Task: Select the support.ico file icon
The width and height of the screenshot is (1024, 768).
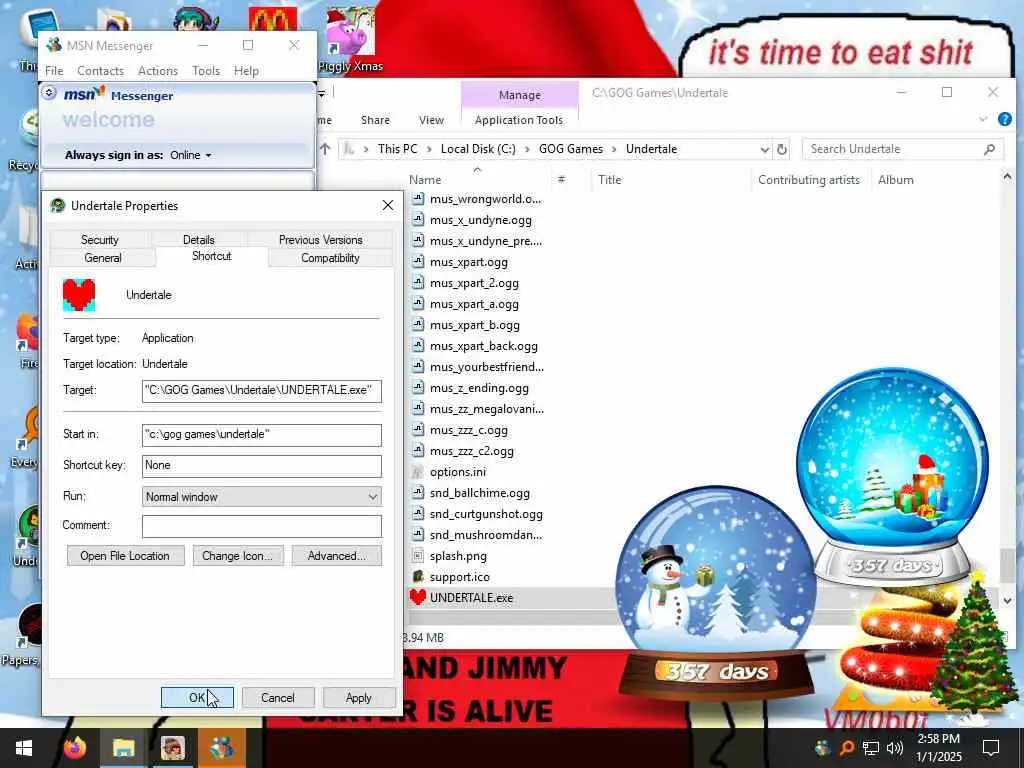Action: pyautogui.click(x=419, y=577)
